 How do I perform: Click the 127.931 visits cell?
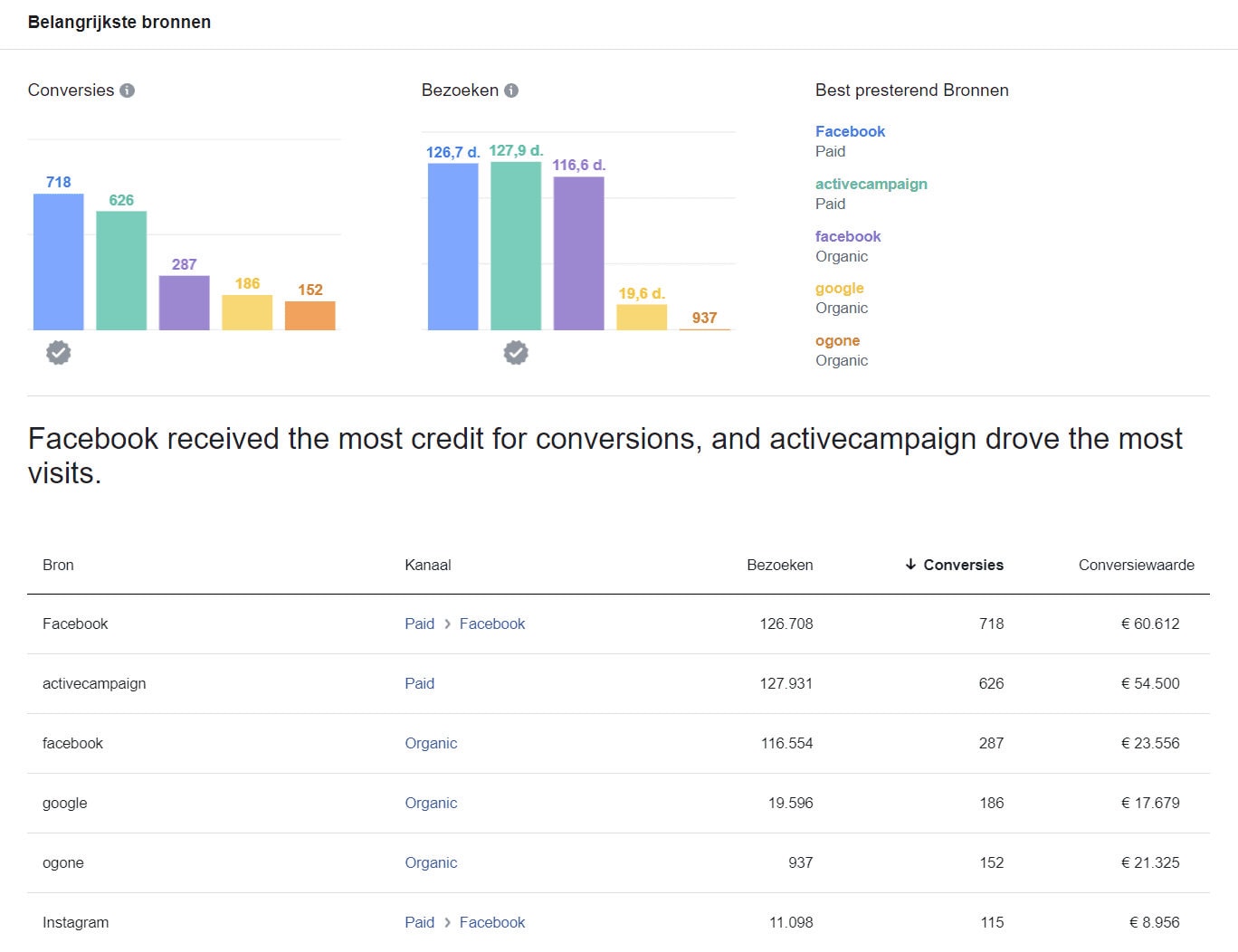786,683
